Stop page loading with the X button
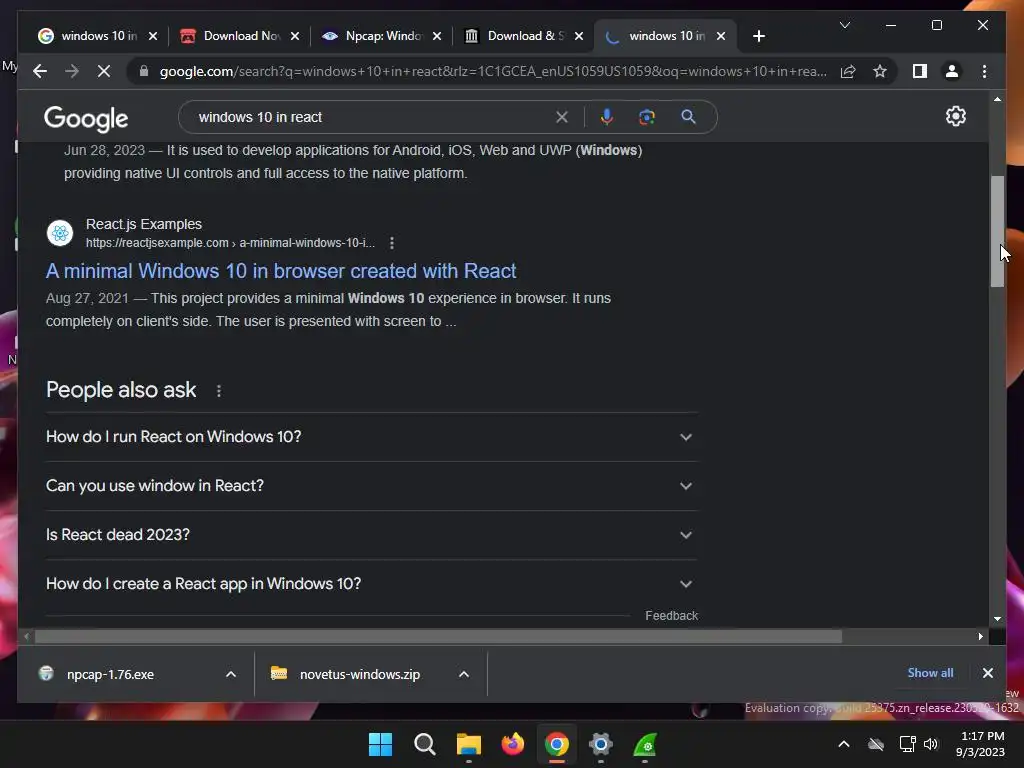Image resolution: width=1024 pixels, height=768 pixels. 104,71
